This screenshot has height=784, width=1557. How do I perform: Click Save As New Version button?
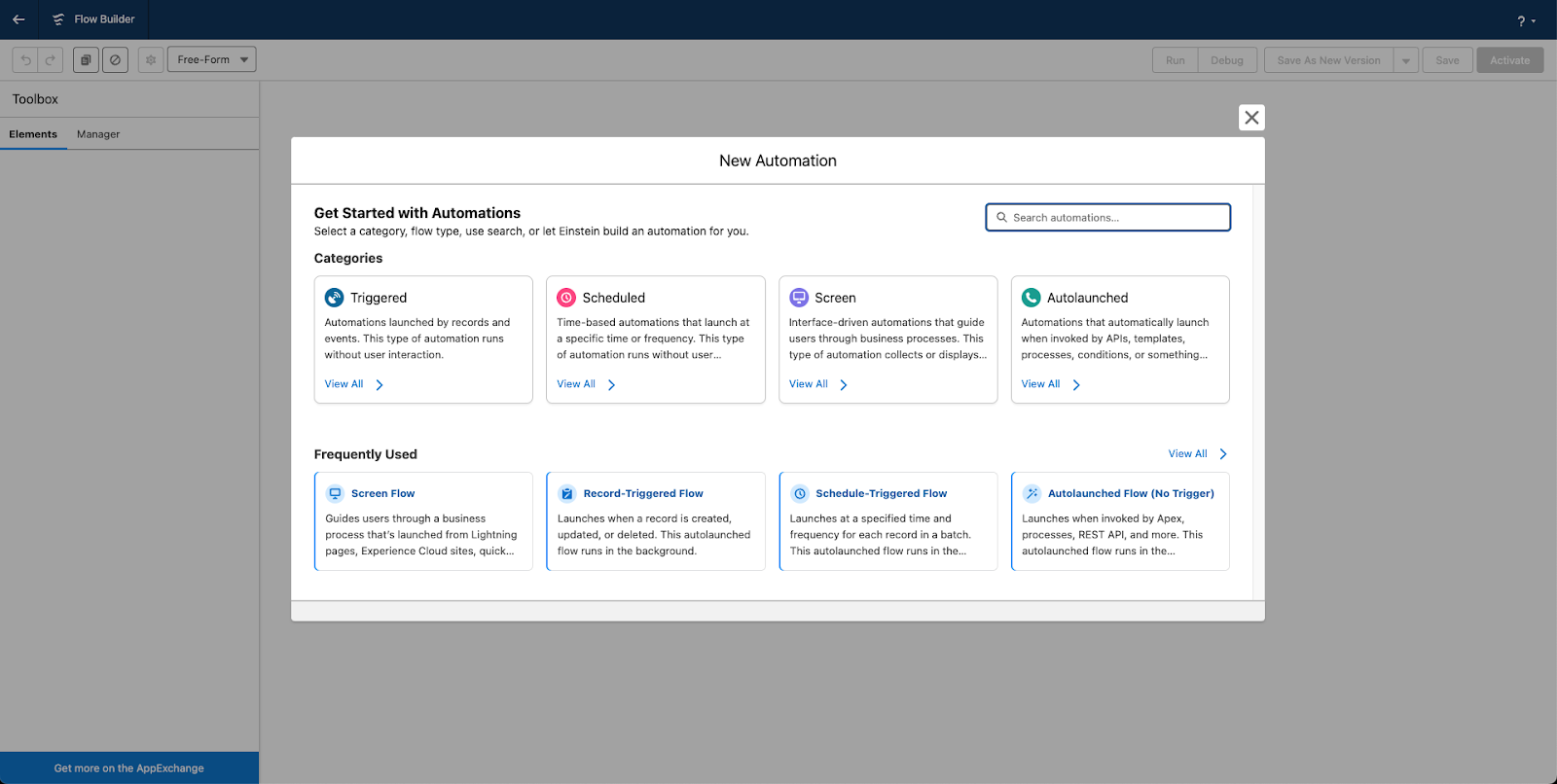(1328, 60)
